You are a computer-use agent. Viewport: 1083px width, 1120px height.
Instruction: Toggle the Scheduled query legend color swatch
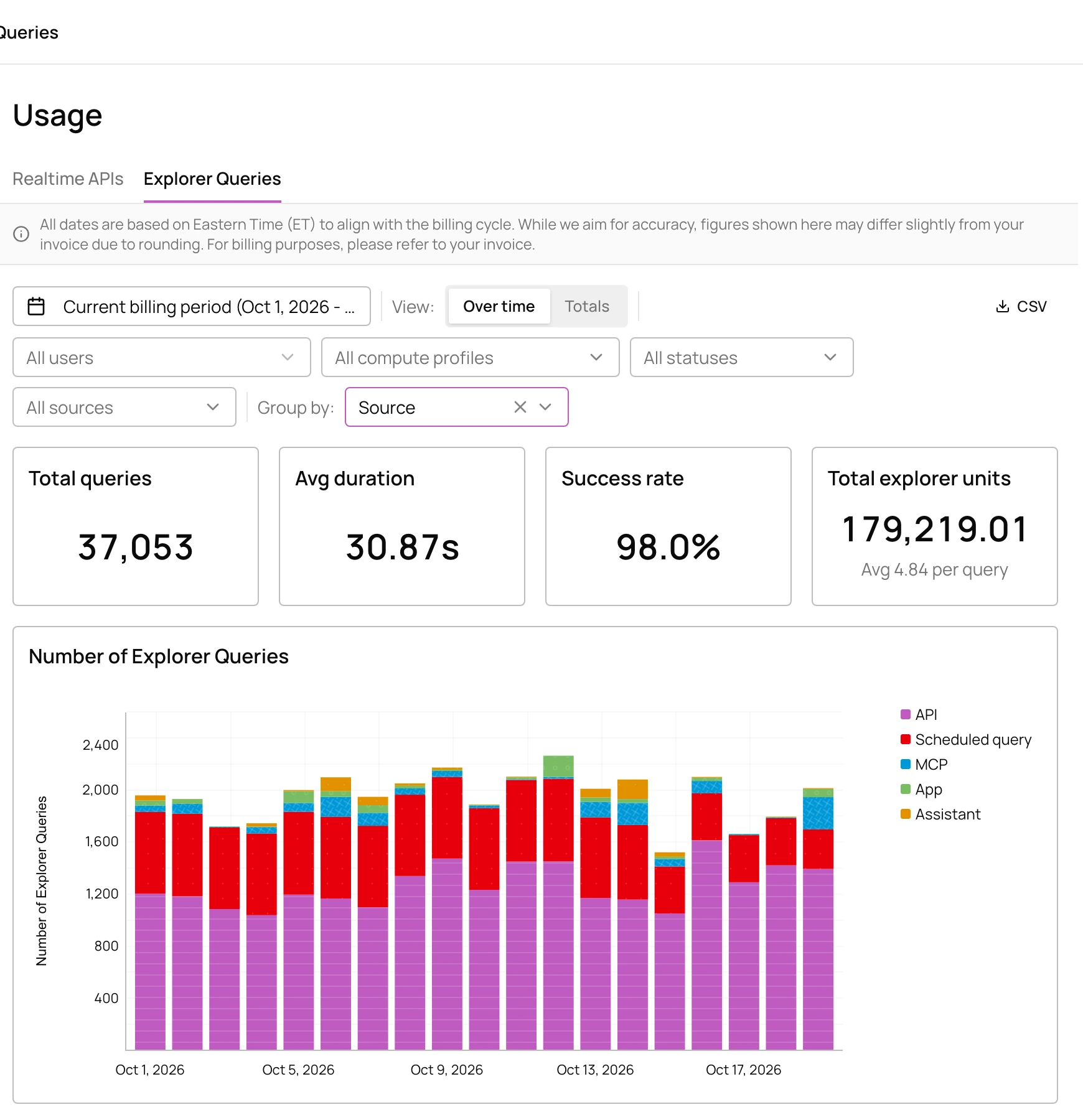pos(906,739)
